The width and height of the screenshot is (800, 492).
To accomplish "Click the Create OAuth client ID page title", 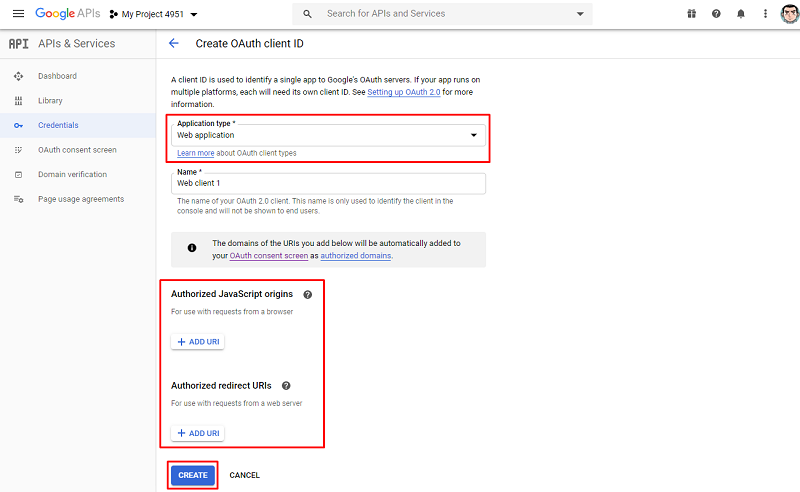I will coord(249,44).
